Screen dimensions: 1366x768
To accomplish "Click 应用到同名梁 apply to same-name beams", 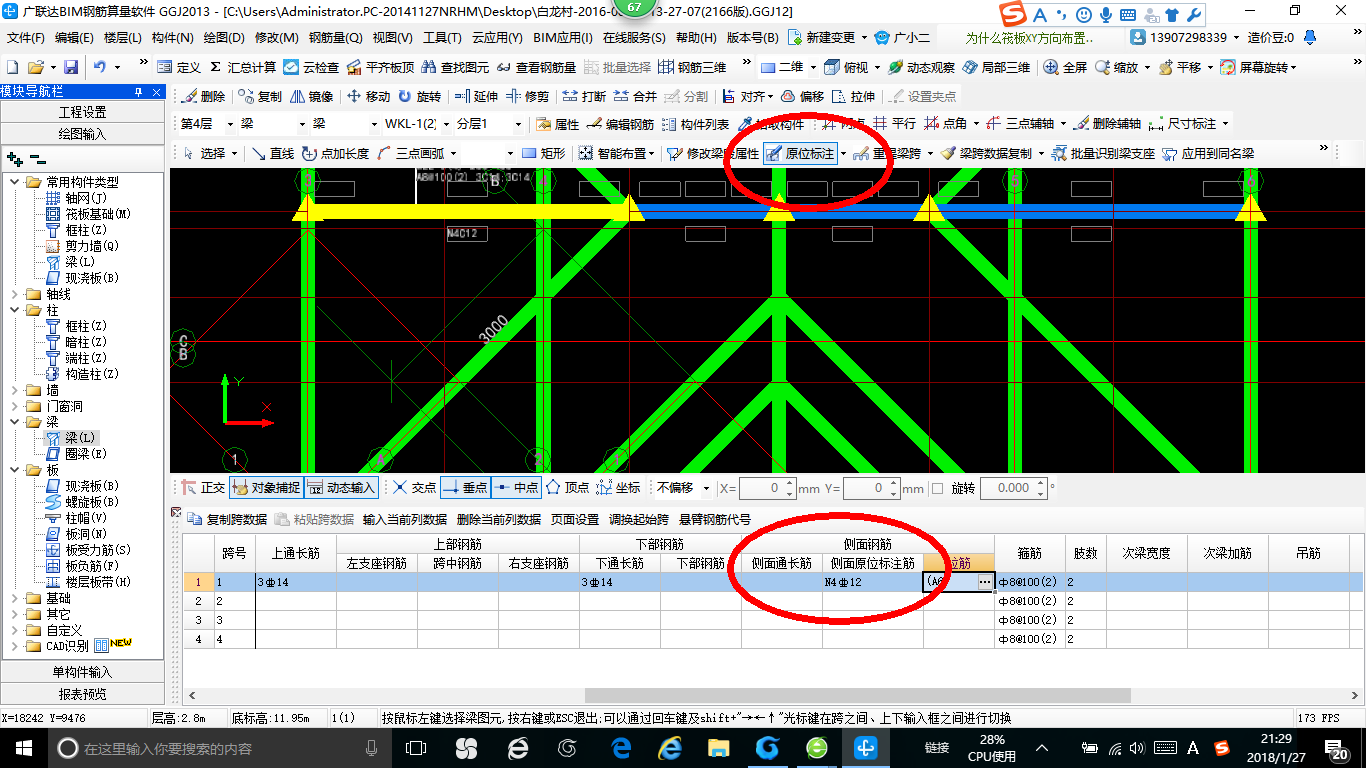I will coord(1208,153).
